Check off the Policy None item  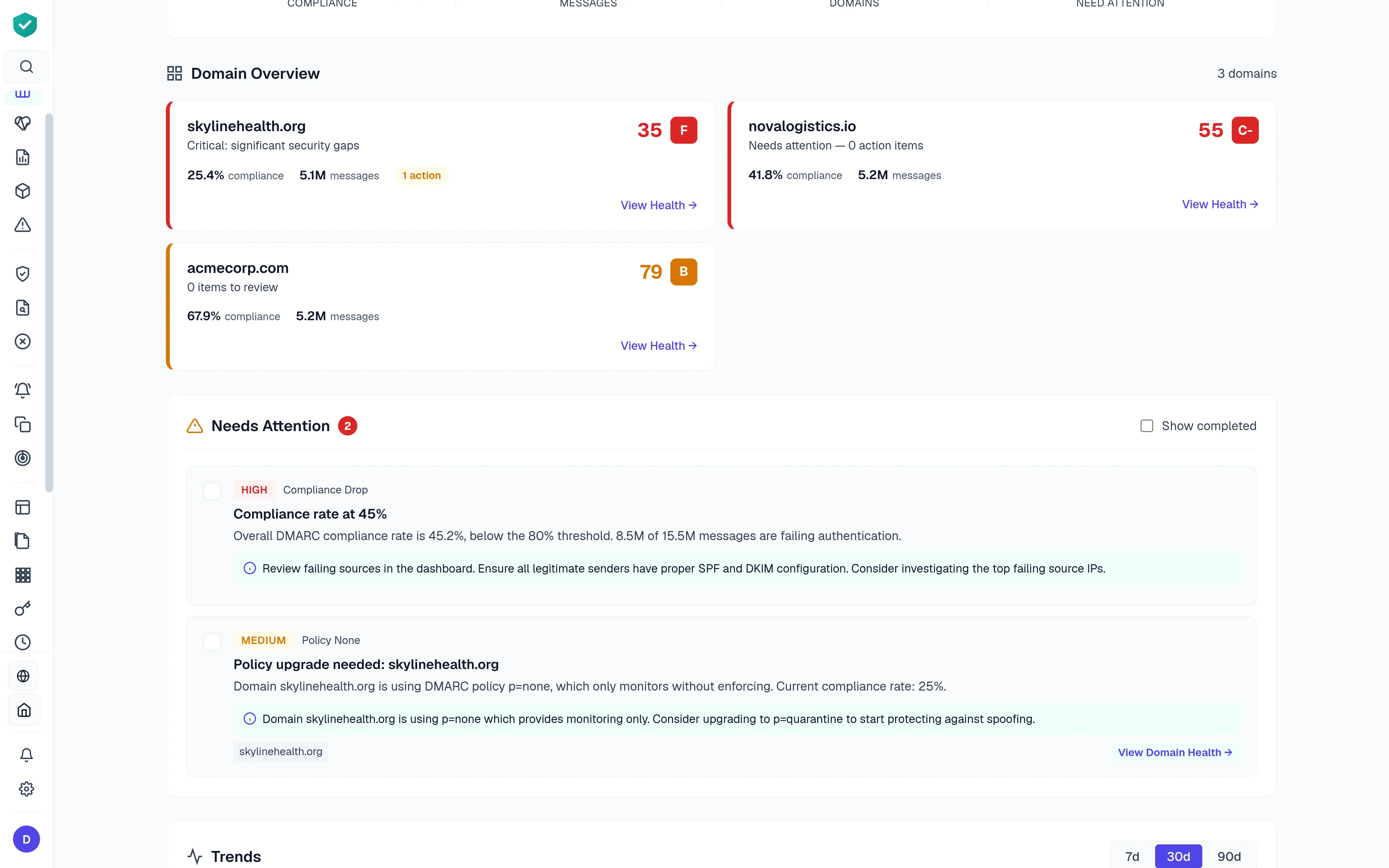[x=212, y=642]
